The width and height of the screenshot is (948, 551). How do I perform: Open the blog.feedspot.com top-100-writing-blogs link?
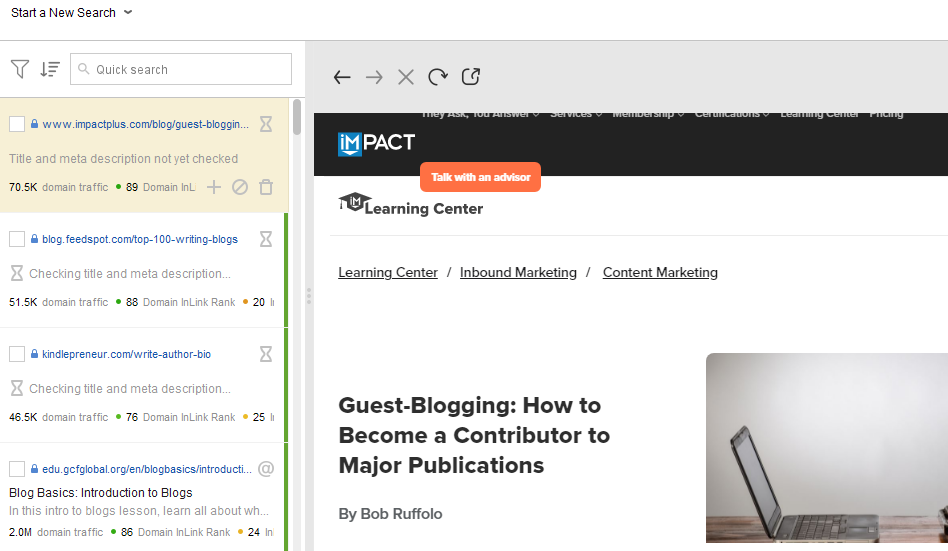point(140,239)
